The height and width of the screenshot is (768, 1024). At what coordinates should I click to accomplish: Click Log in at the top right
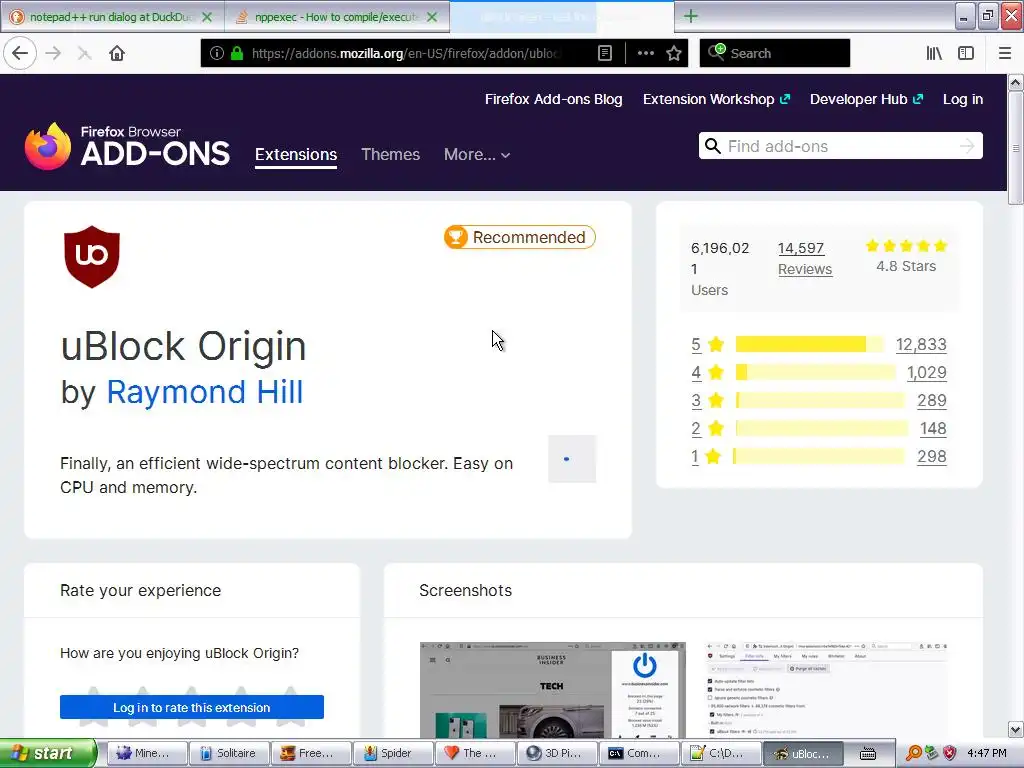tap(963, 99)
